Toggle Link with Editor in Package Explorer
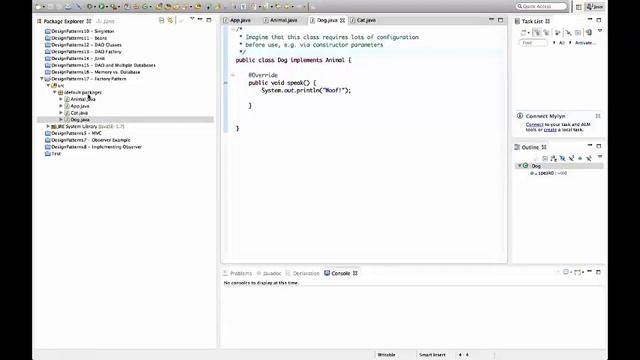Screen dimensions: 640x360 (170, 20)
